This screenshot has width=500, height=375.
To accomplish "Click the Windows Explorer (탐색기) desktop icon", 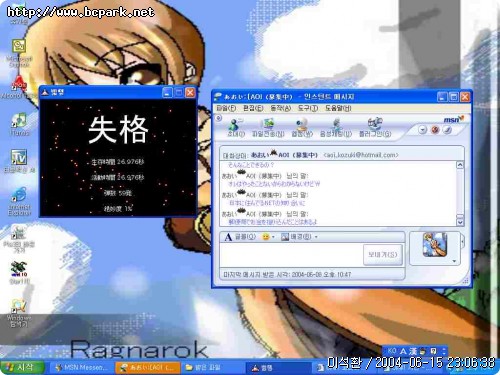I will coord(19,313).
